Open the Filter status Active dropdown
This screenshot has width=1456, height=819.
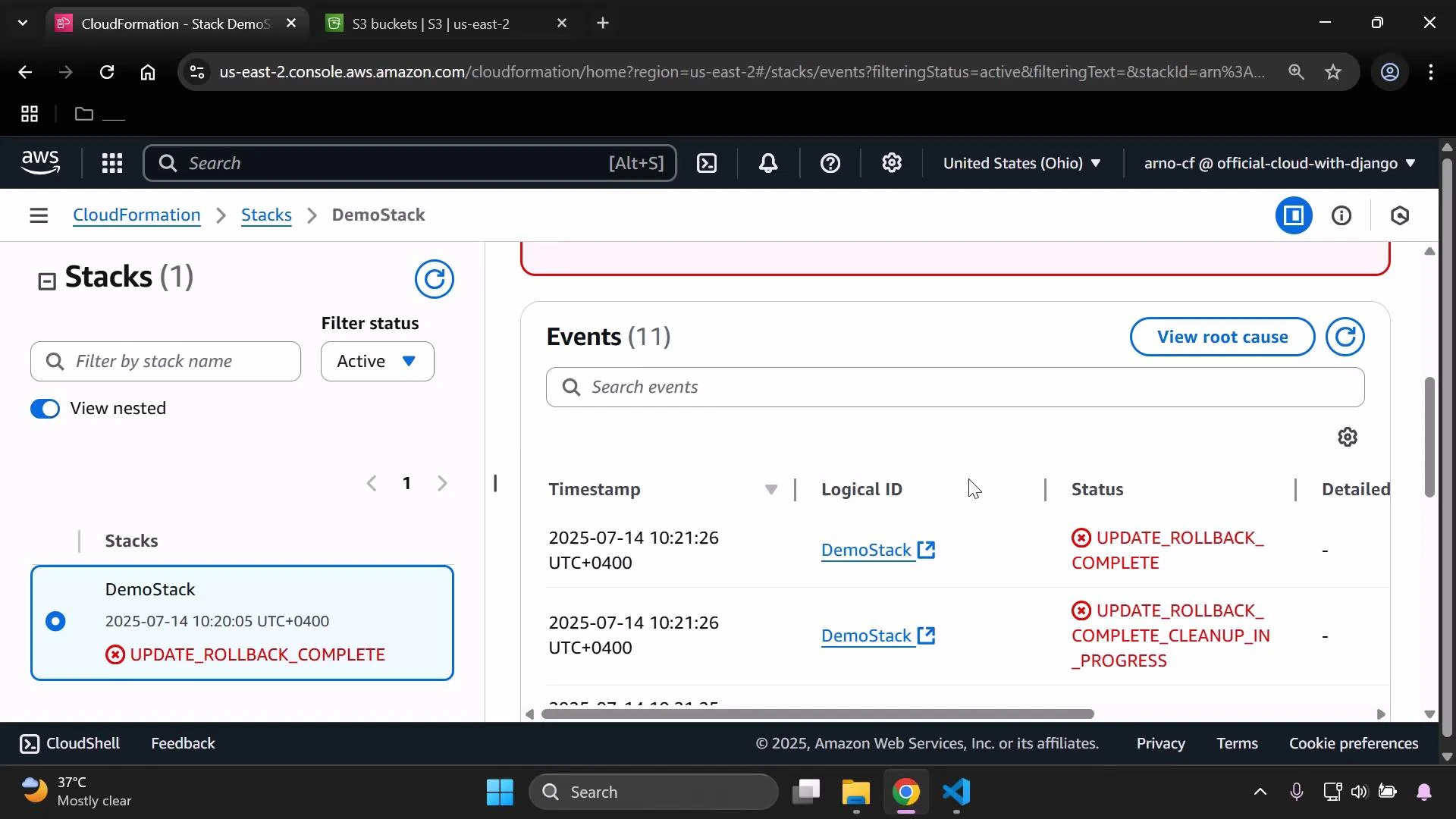(377, 361)
